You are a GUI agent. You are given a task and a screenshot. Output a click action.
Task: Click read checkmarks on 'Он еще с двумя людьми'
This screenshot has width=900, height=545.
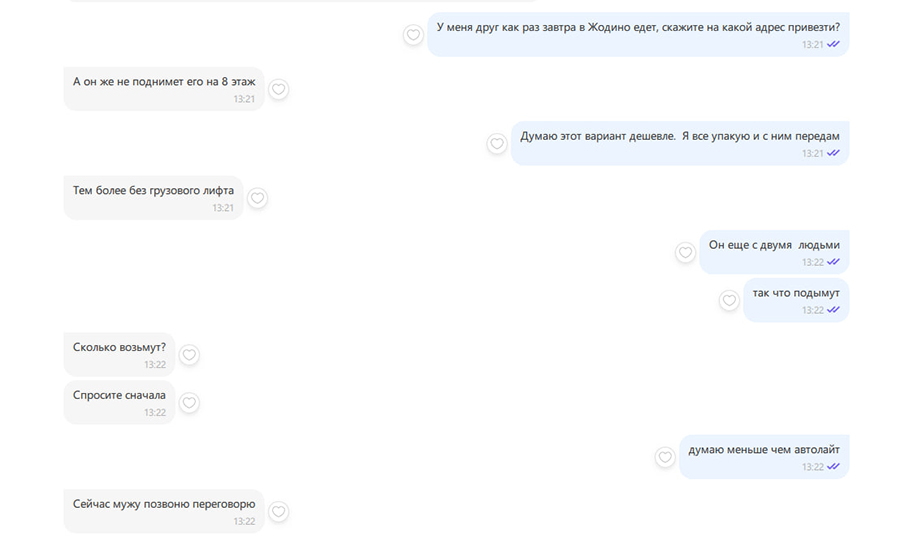pyautogui.click(x=833, y=262)
